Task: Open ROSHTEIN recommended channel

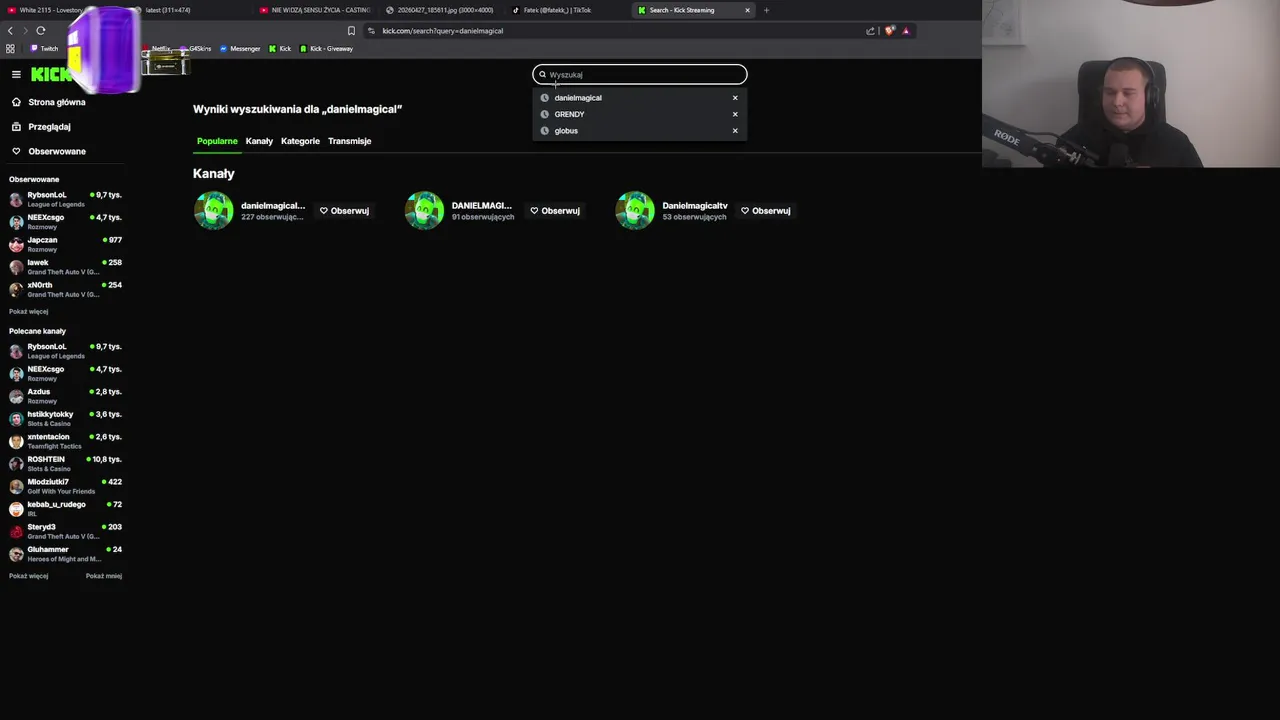Action: click(65, 463)
